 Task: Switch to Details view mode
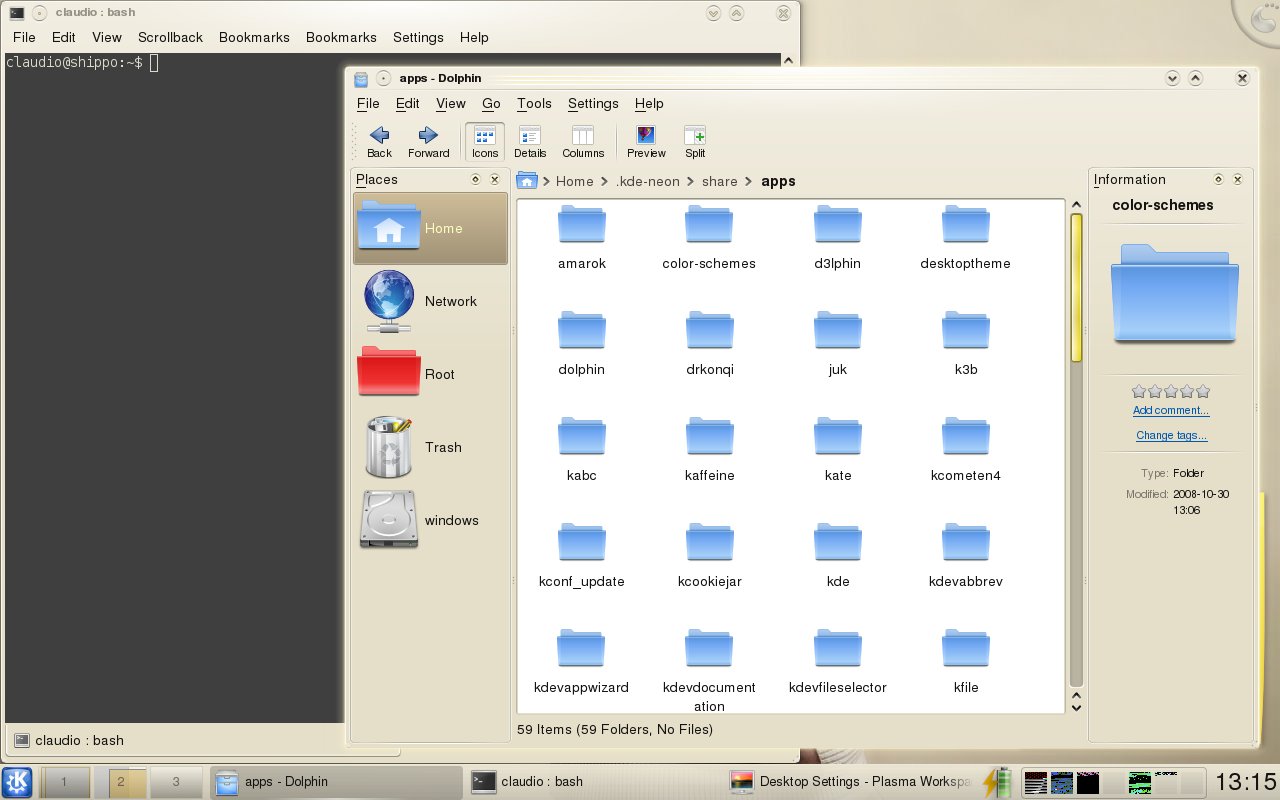(x=530, y=142)
